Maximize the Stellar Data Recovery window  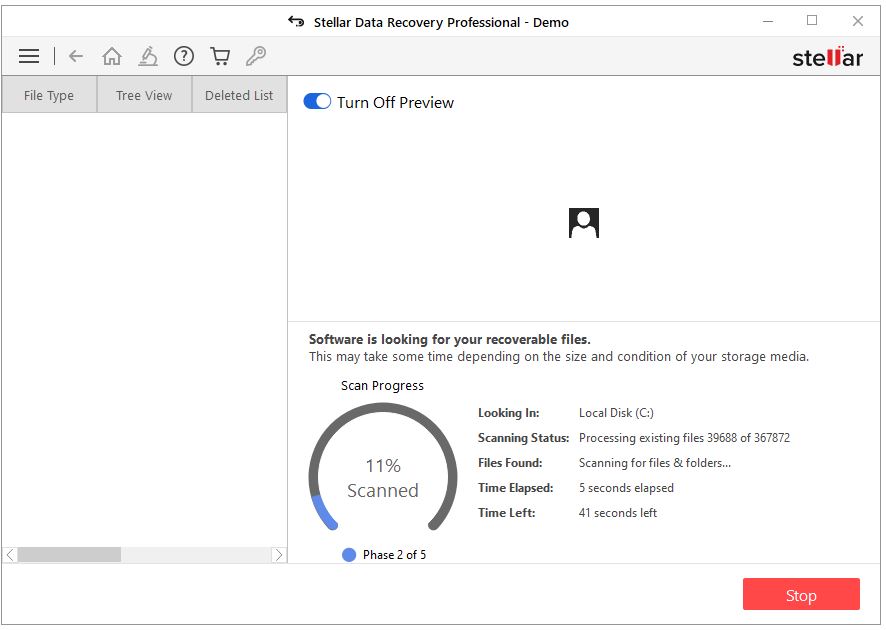pos(812,21)
